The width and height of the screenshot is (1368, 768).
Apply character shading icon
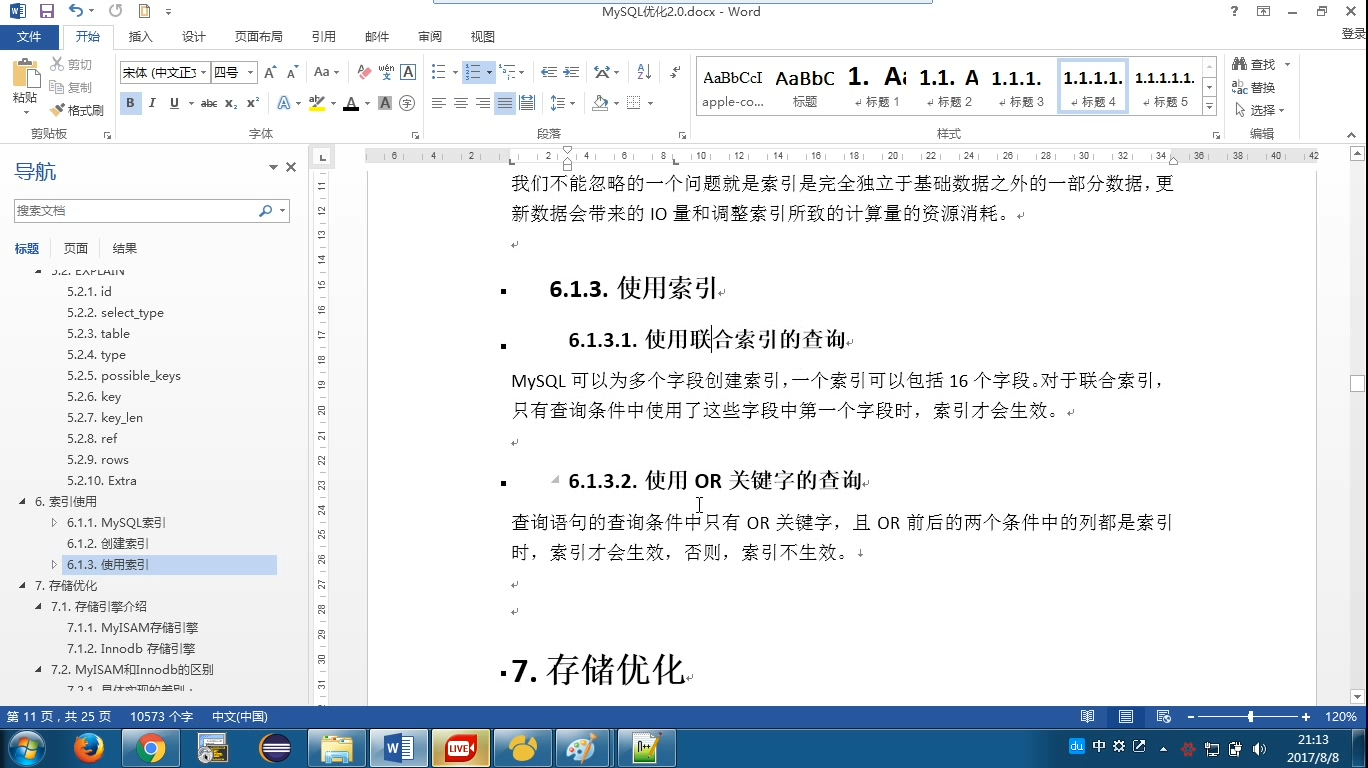click(x=385, y=103)
